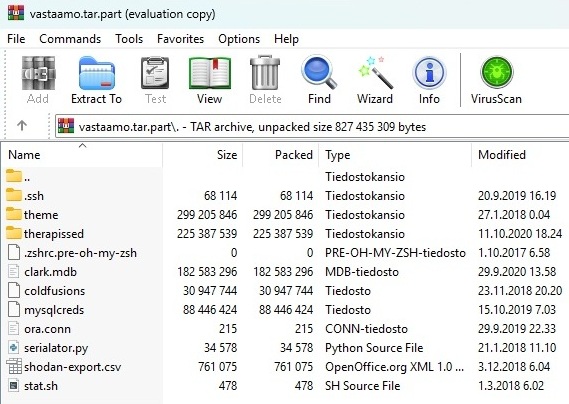Select the therapissed folder icon

(x=14, y=233)
